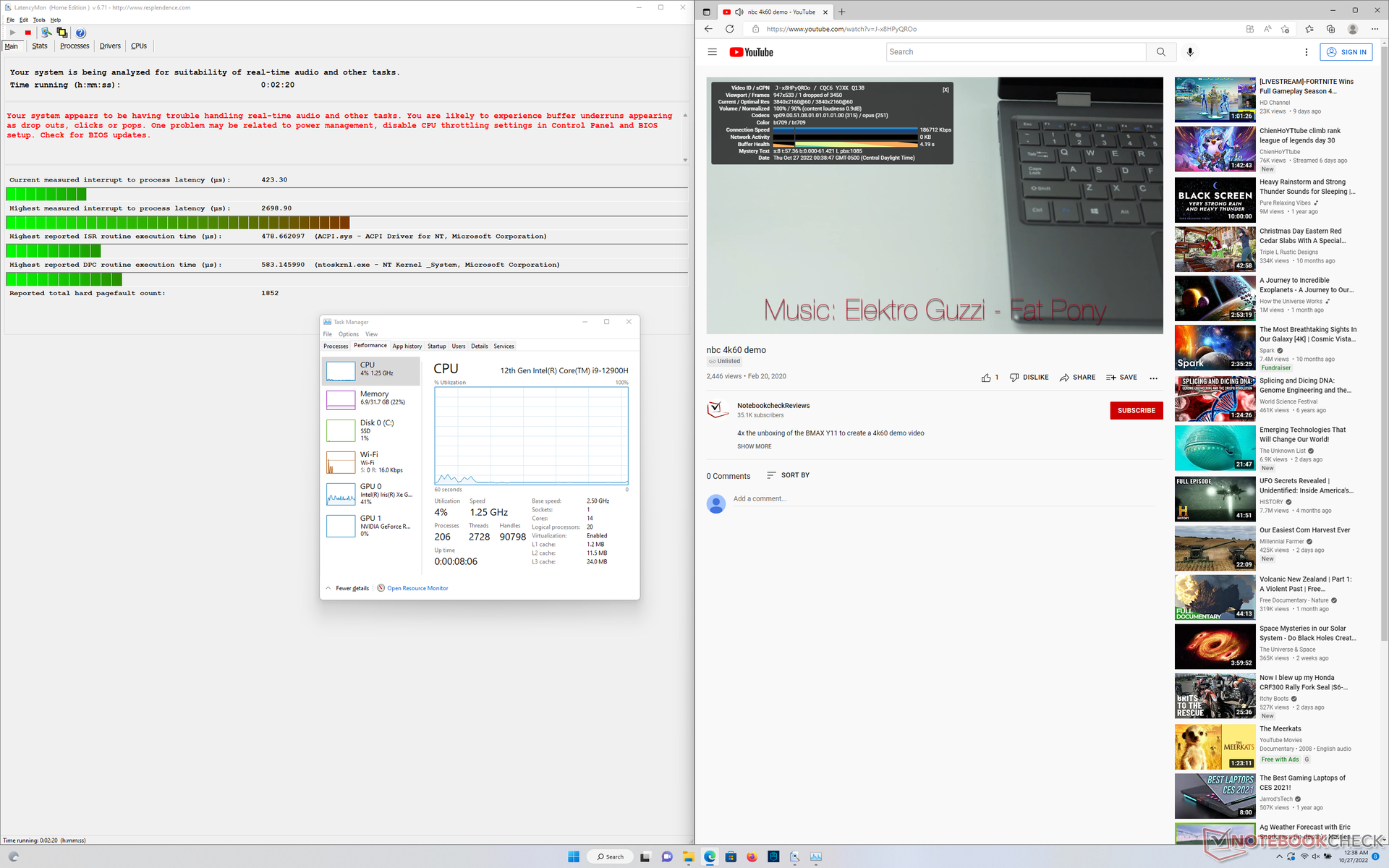Open the Tools menu in LatencyMon
1389x868 pixels.
(39, 20)
